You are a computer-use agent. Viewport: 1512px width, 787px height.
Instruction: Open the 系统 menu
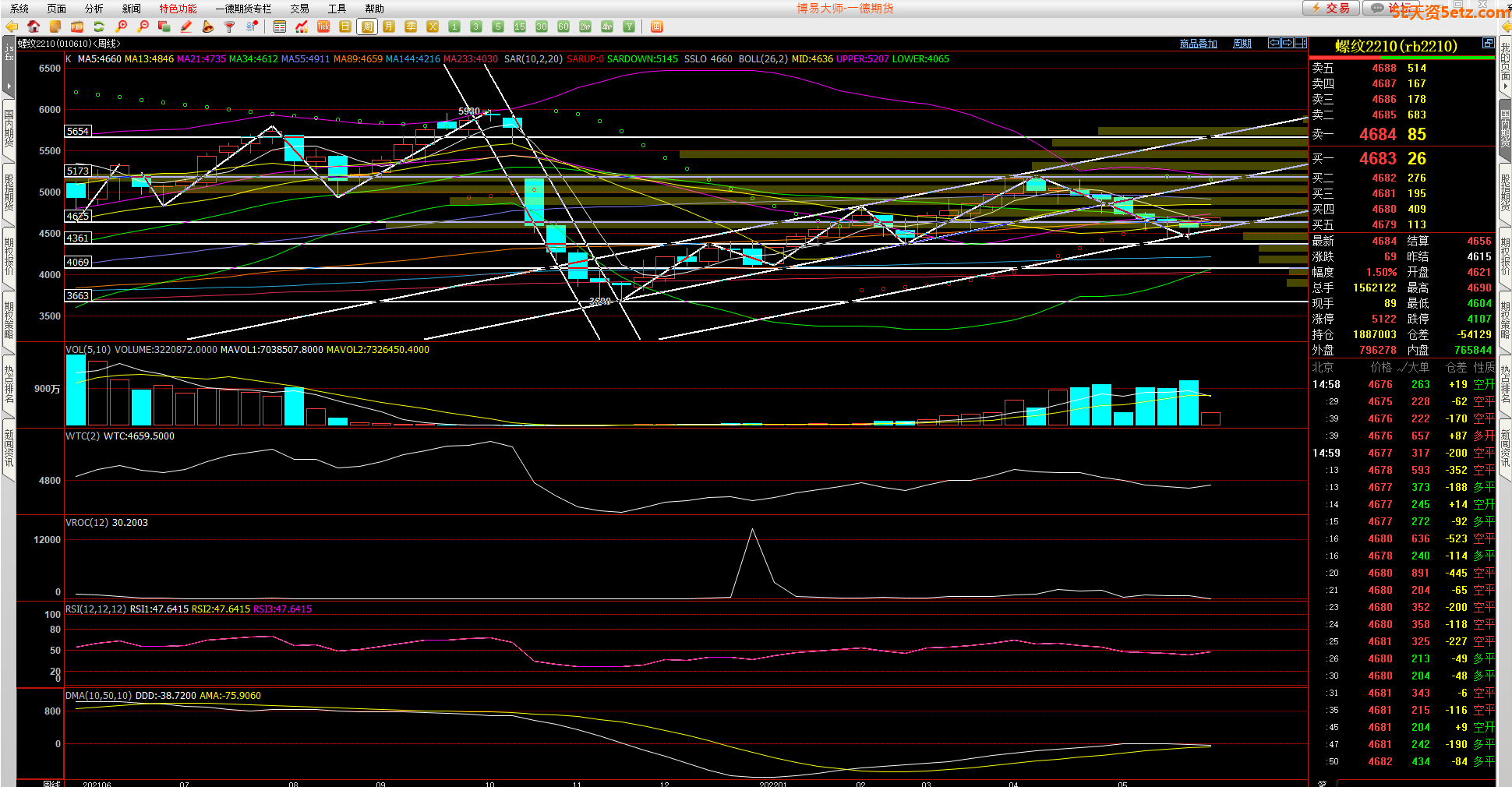(19, 9)
